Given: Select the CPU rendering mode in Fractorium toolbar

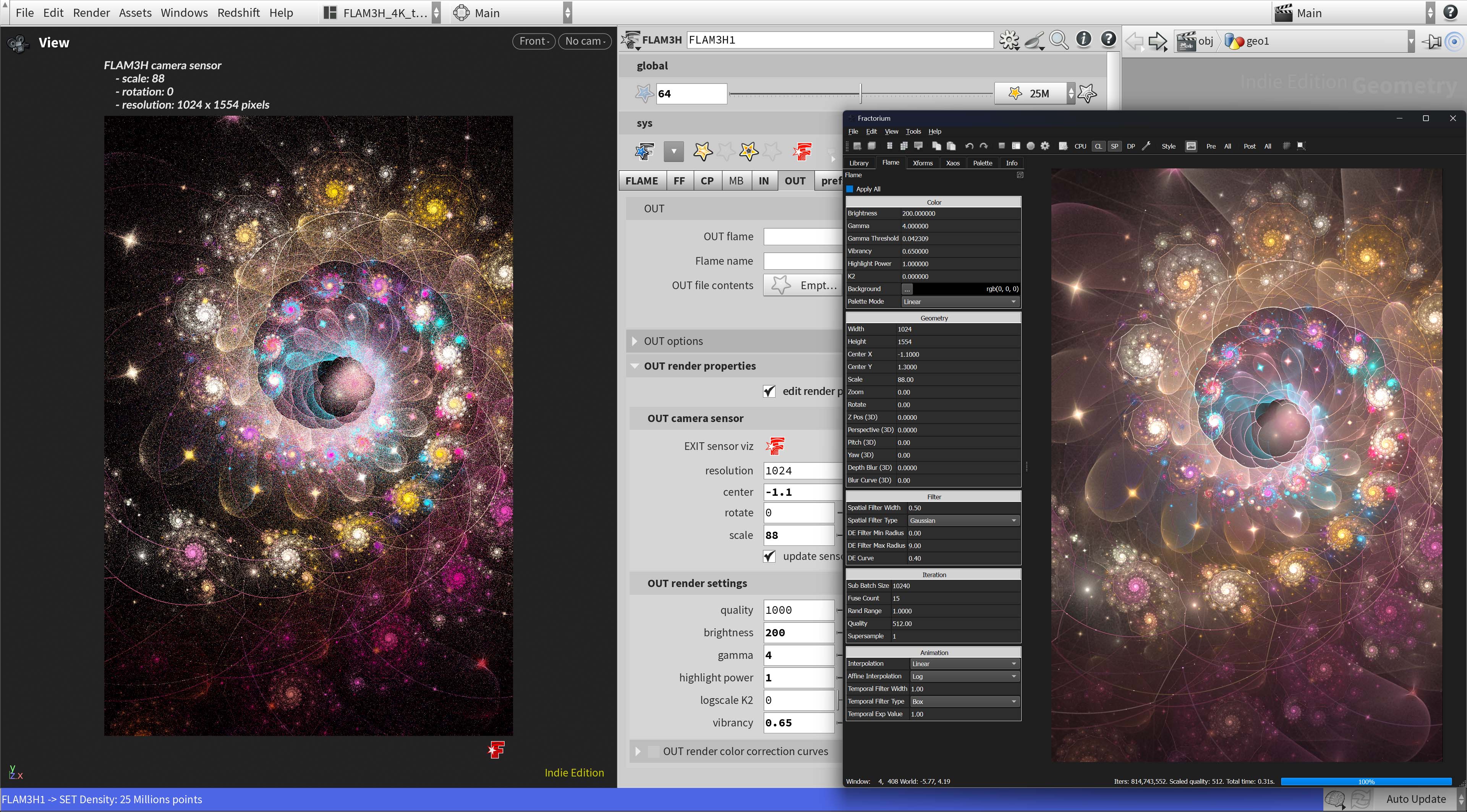Looking at the screenshot, I should click(x=1080, y=146).
